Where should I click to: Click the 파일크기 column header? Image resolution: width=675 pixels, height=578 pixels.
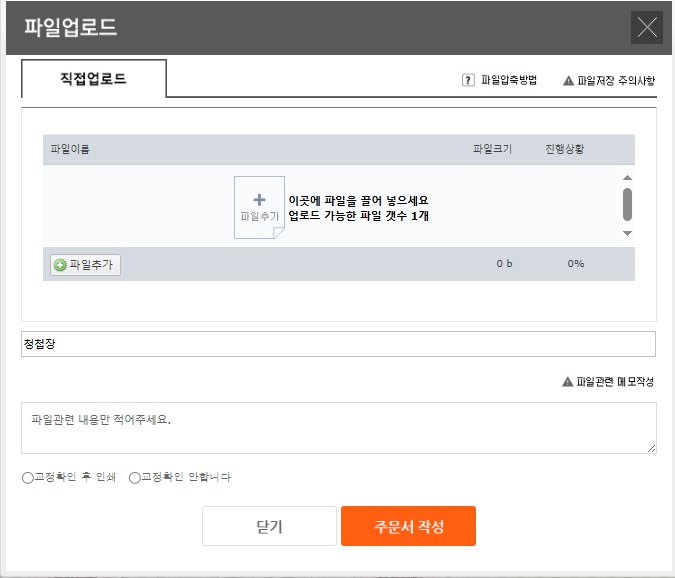tap(492, 149)
